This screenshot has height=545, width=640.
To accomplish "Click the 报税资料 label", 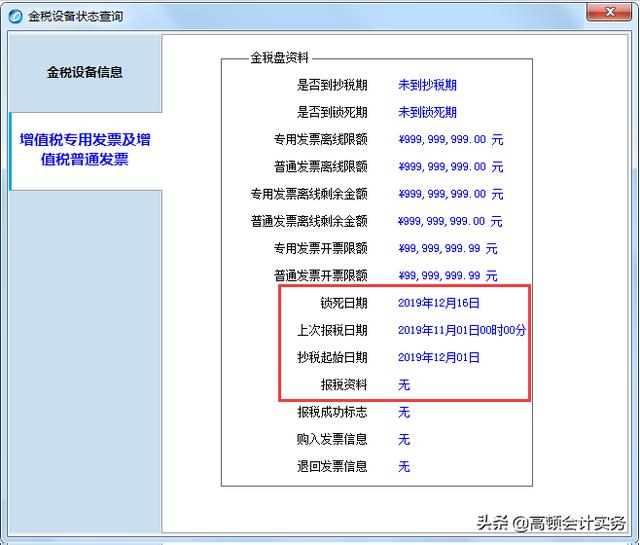I will point(344,385).
